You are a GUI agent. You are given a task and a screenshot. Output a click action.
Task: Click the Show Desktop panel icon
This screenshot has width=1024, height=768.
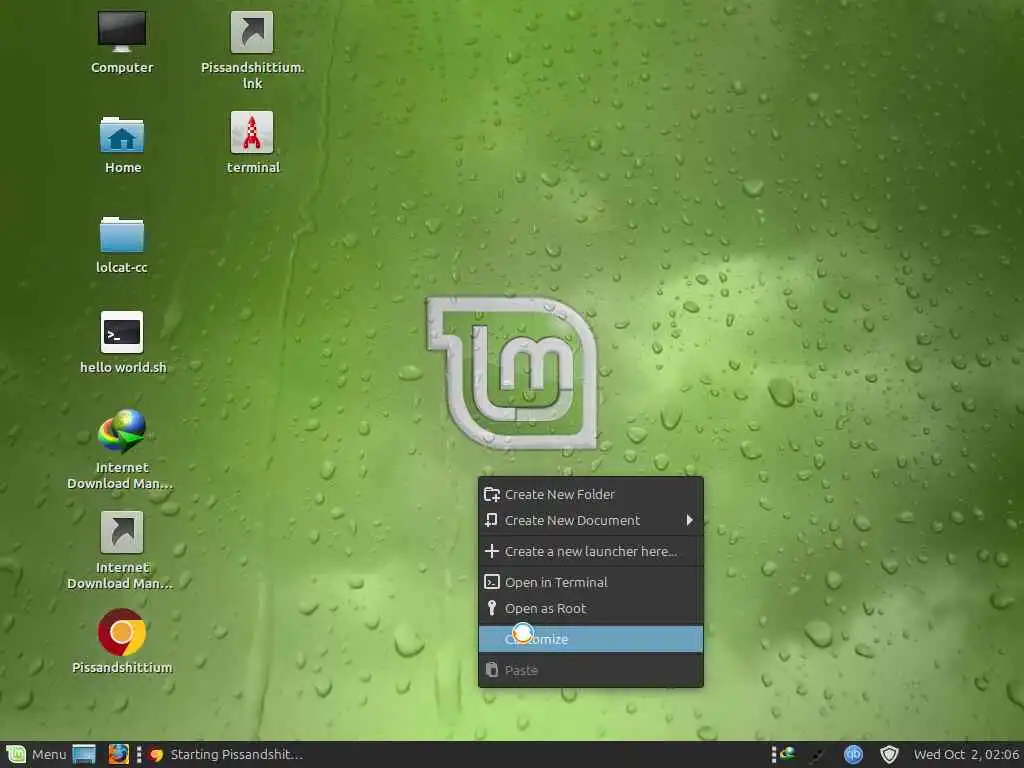click(x=84, y=754)
